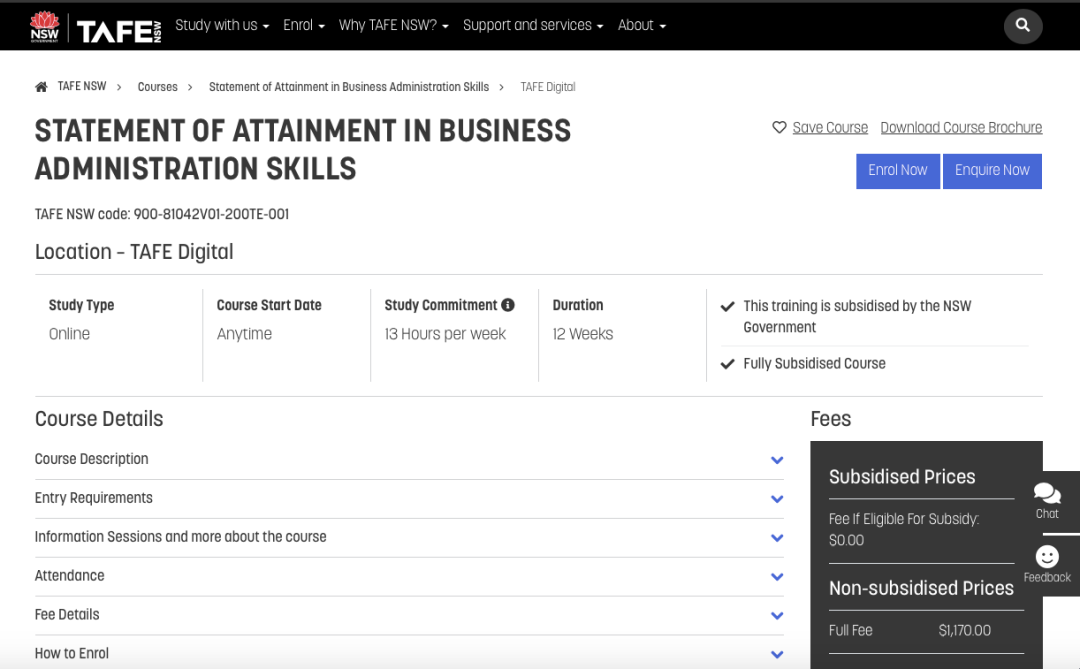1080x669 pixels.
Task: Expand Information Sessions and more section
Action: pyautogui.click(x=410, y=537)
